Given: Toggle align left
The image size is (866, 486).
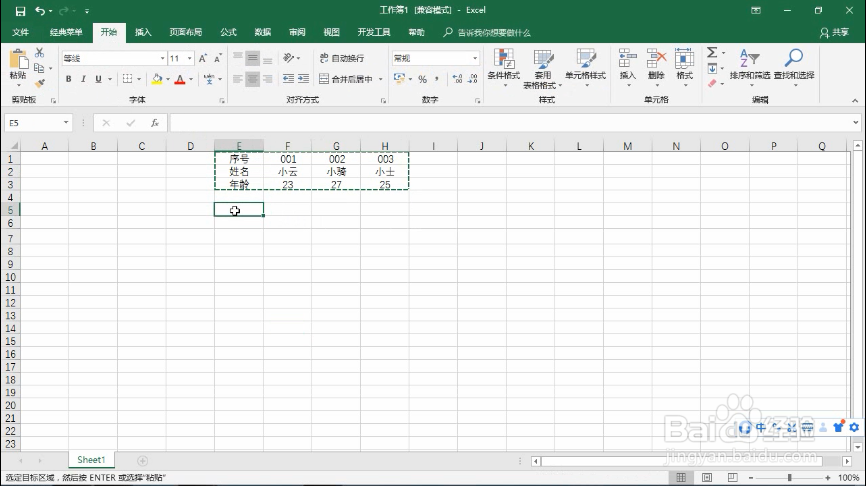Looking at the screenshot, I should coord(237,79).
